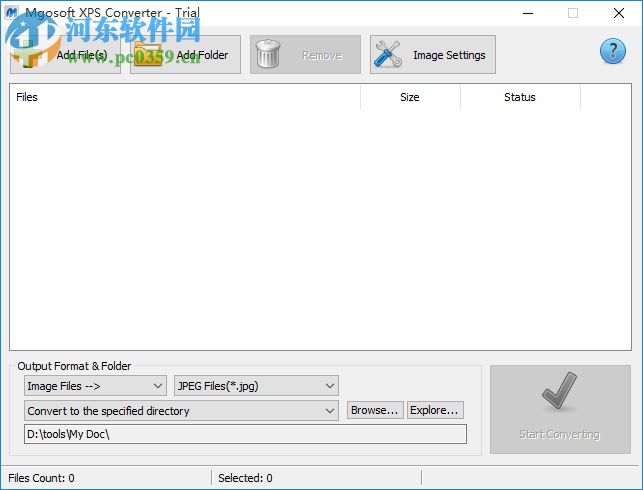Screen dimensions: 643x490
Task: Close the Mgosoft XPS Converter window
Action: coord(619,13)
